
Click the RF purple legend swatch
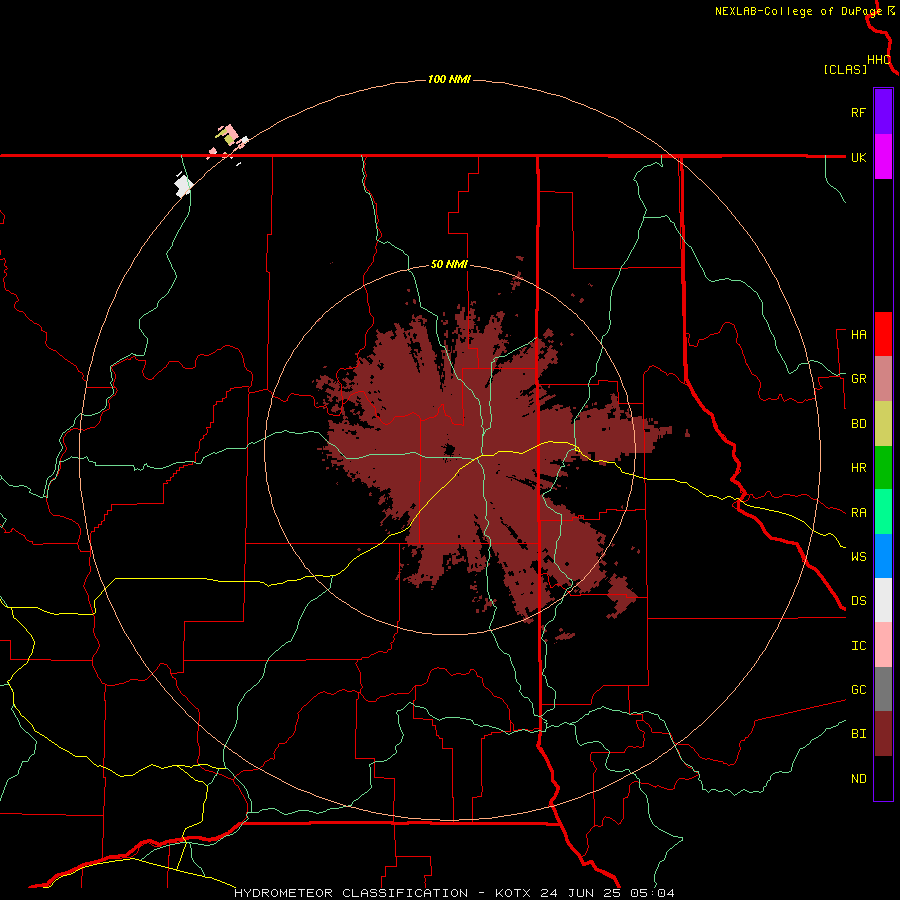pyautogui.click(x=883, y=112)
